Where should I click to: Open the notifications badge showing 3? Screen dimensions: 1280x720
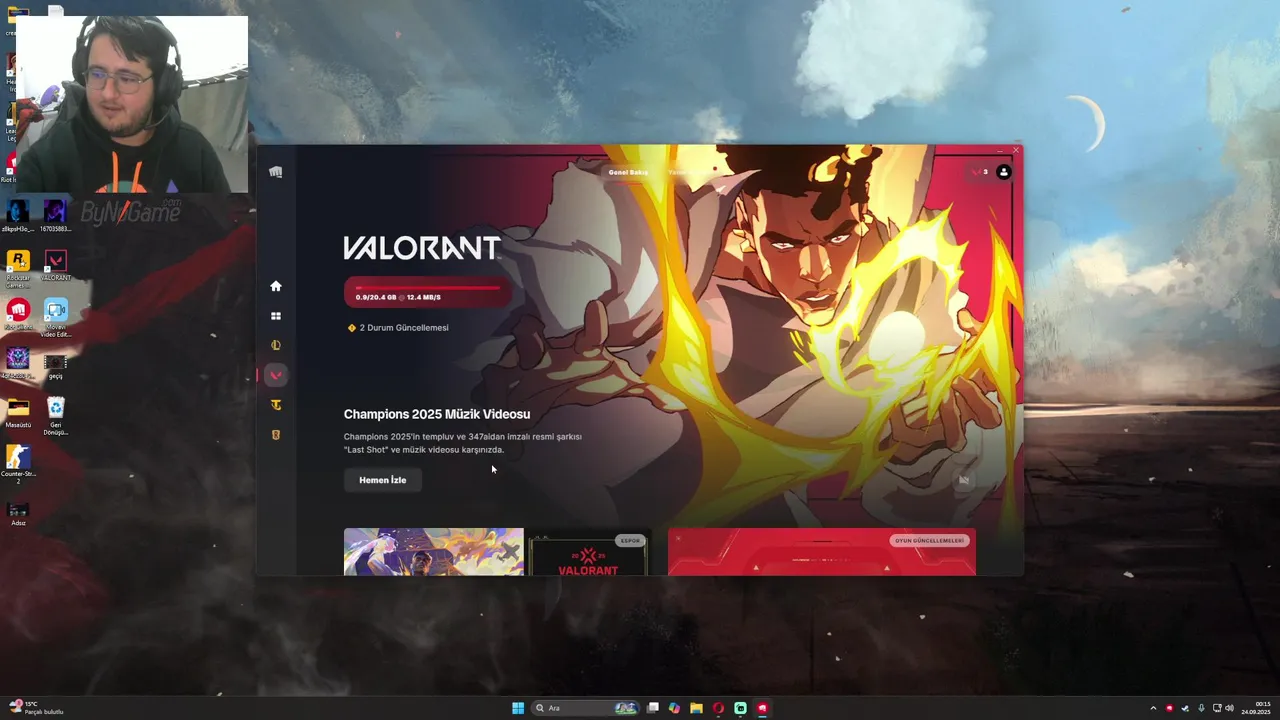pyautogui.click(x=980, y=172)
